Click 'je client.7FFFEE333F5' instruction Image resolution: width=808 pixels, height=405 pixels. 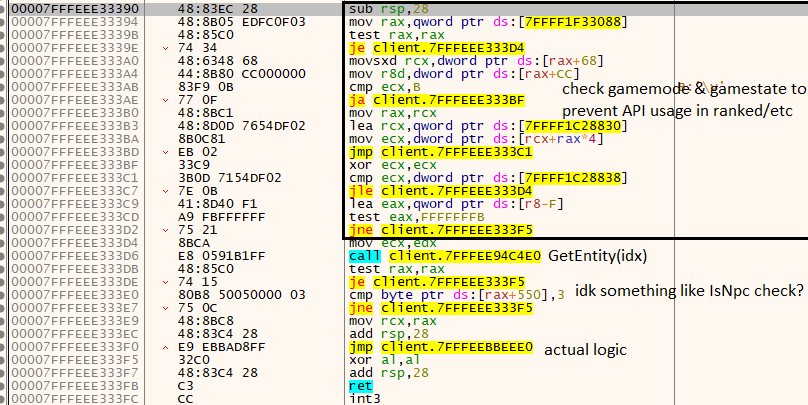pos(436,282)
